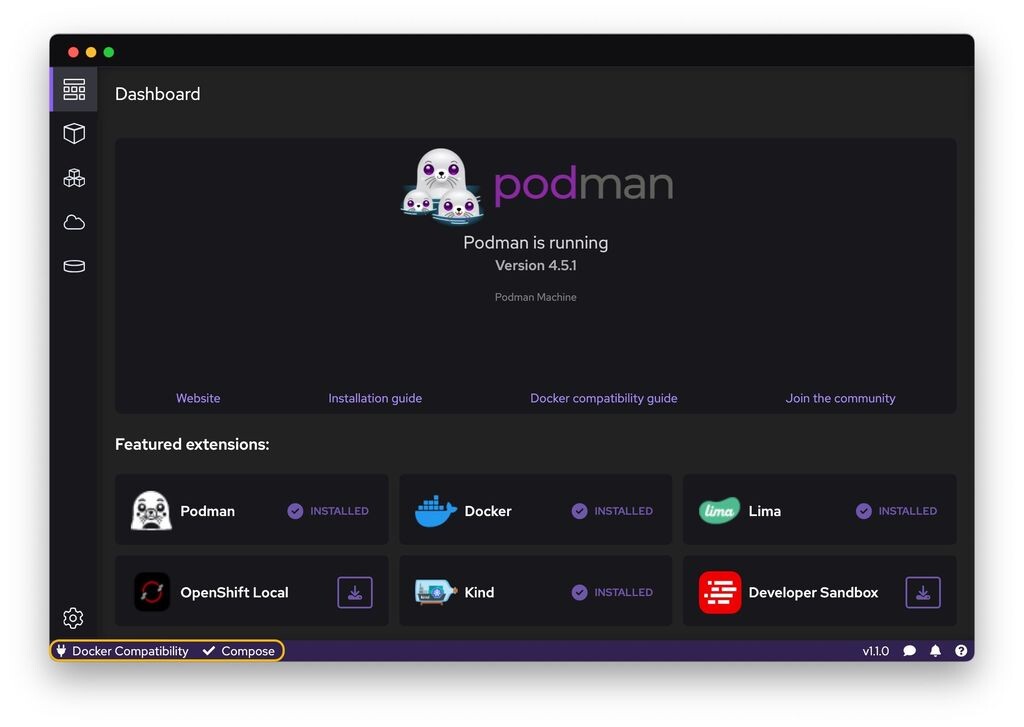Click the Kind extension name

pos(479,592)
